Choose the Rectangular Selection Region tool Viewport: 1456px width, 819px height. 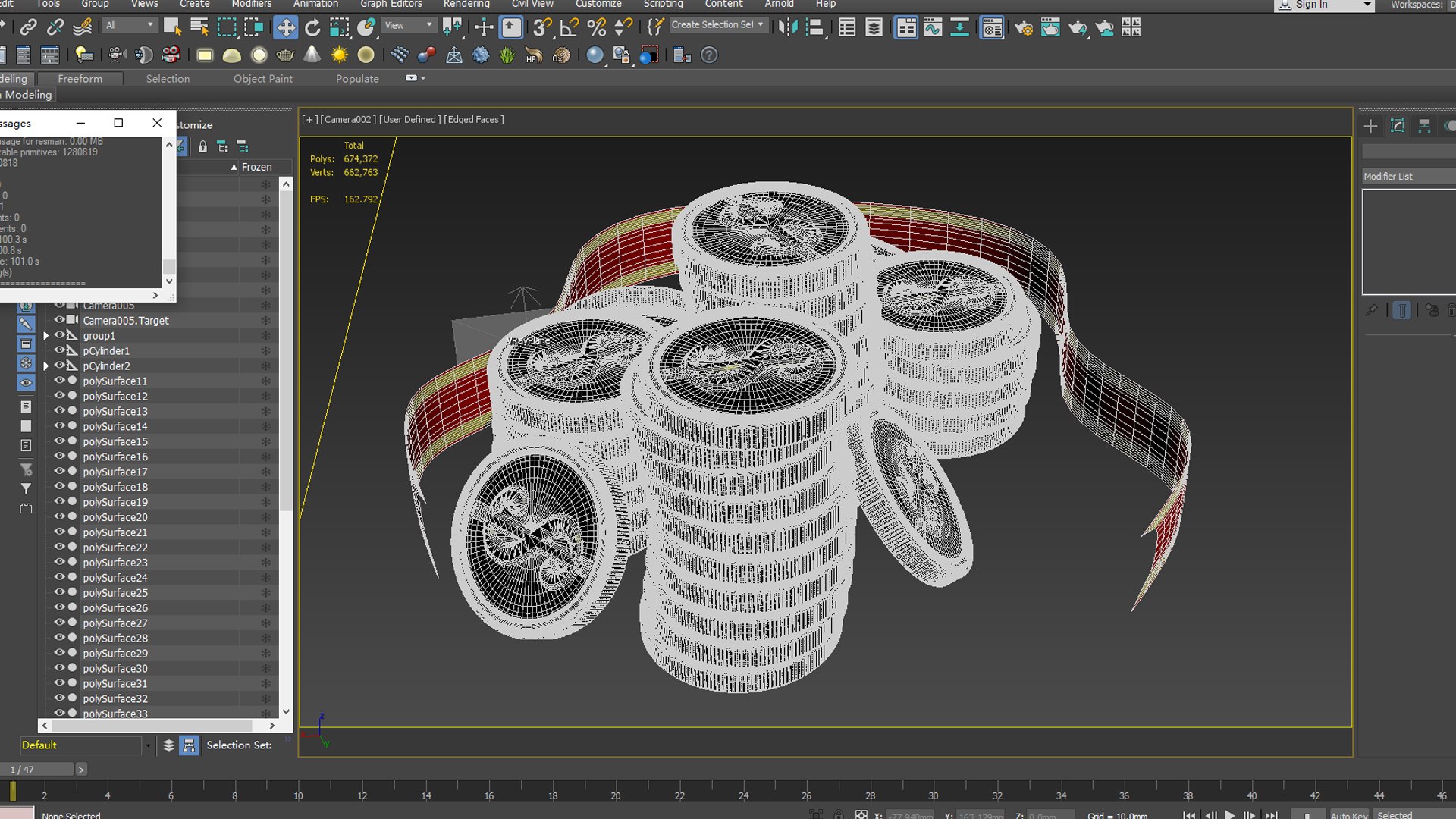coord(227,28)
